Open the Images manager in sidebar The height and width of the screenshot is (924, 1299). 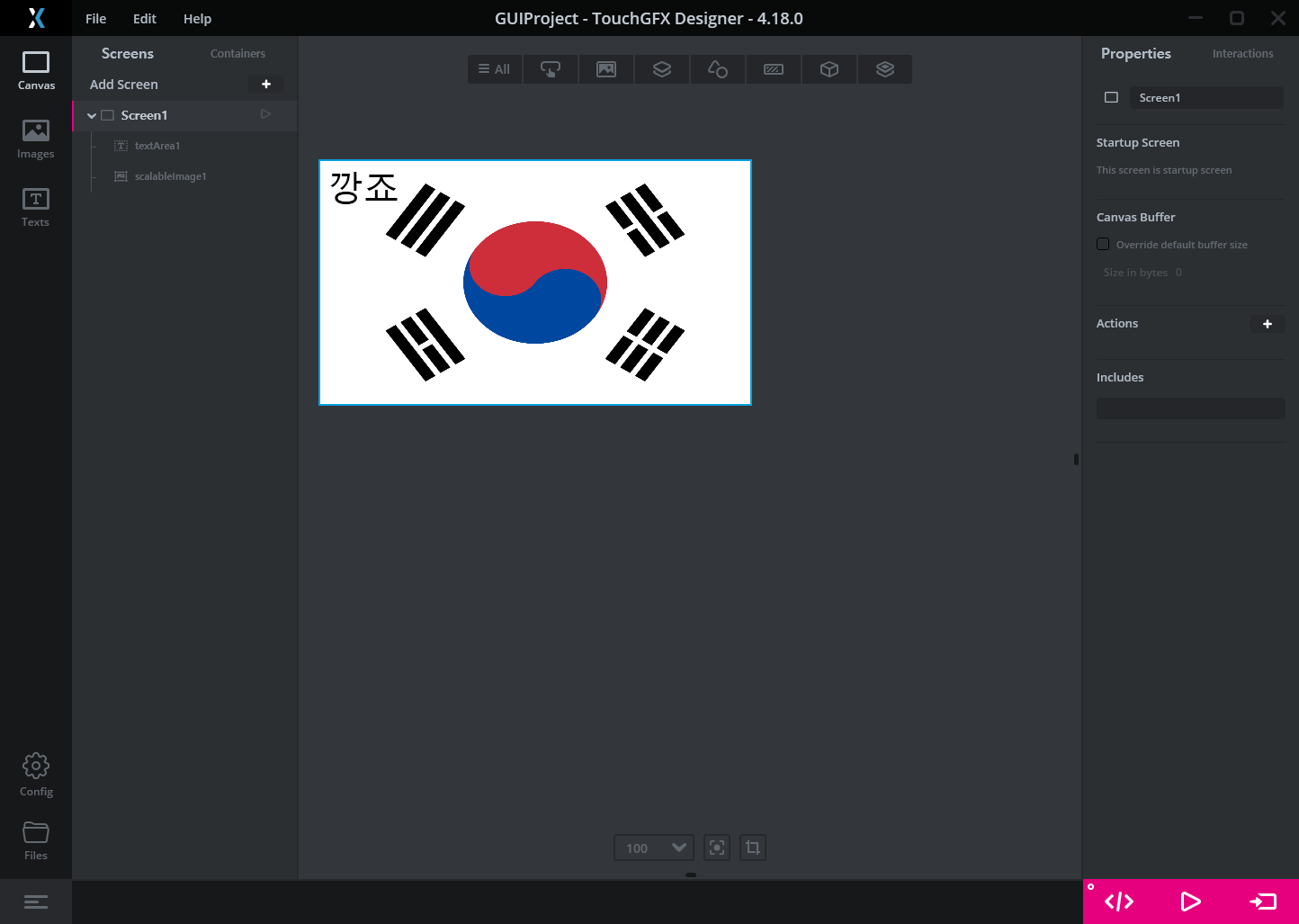point(36,139)
